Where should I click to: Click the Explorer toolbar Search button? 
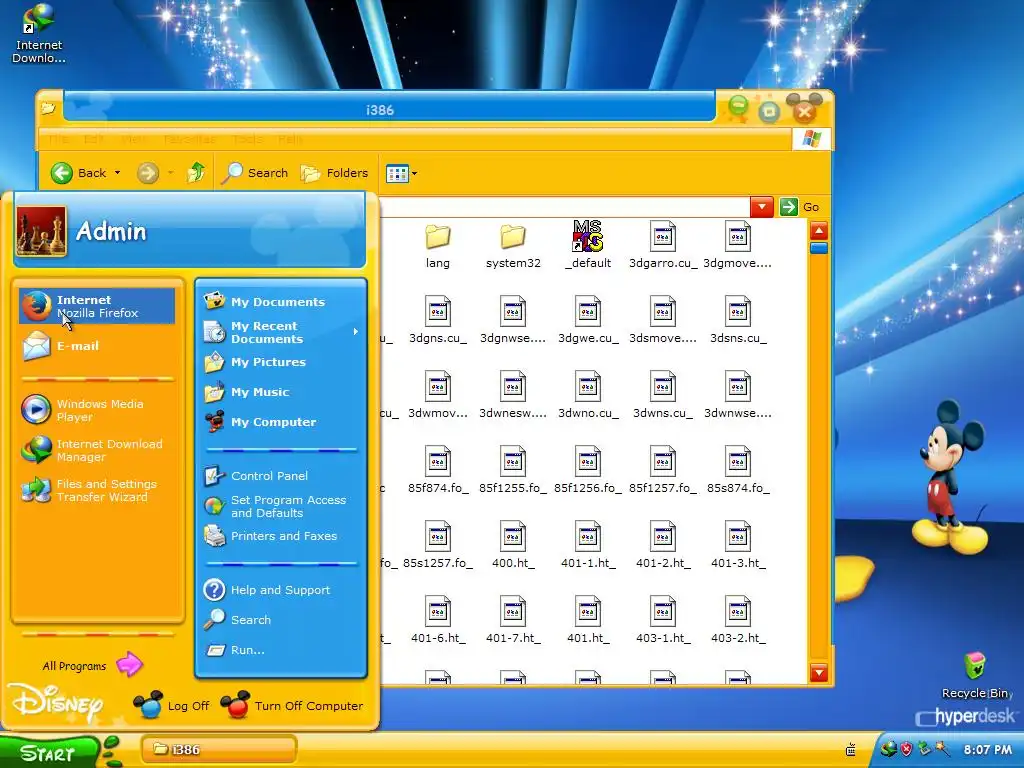[x=255, y=173]
